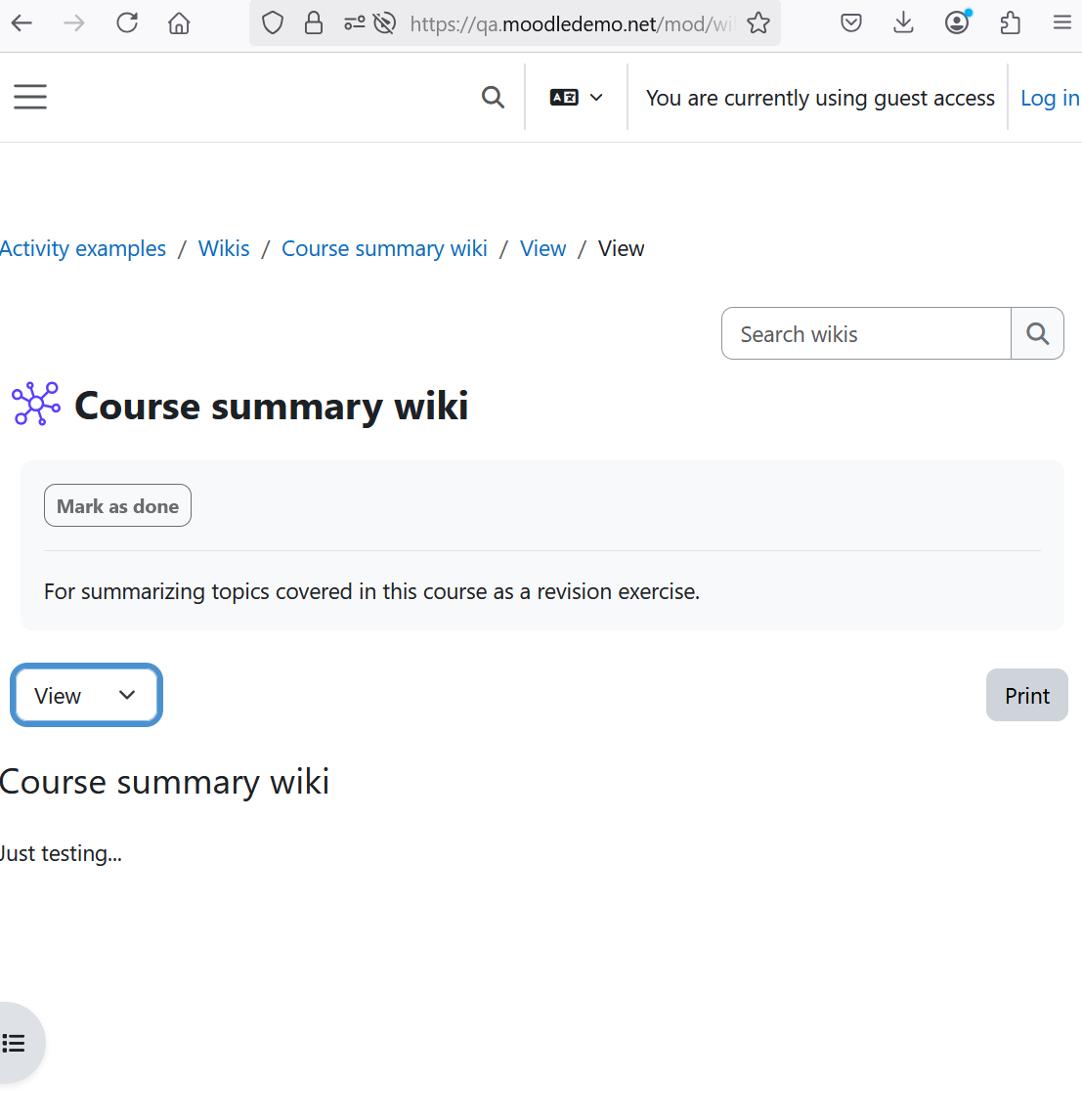Click the browser URL address field
Screen dimensions: 1082x1120
pyautogui.click(x=572, y=23)
